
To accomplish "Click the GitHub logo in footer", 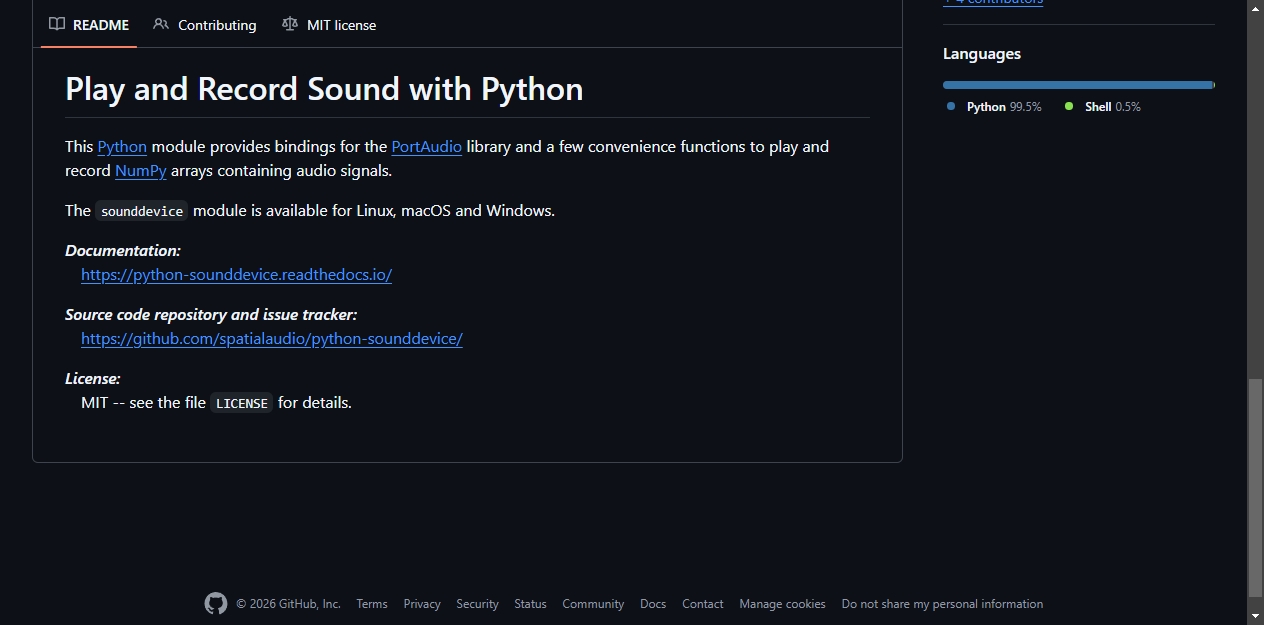I will point(216,603).
